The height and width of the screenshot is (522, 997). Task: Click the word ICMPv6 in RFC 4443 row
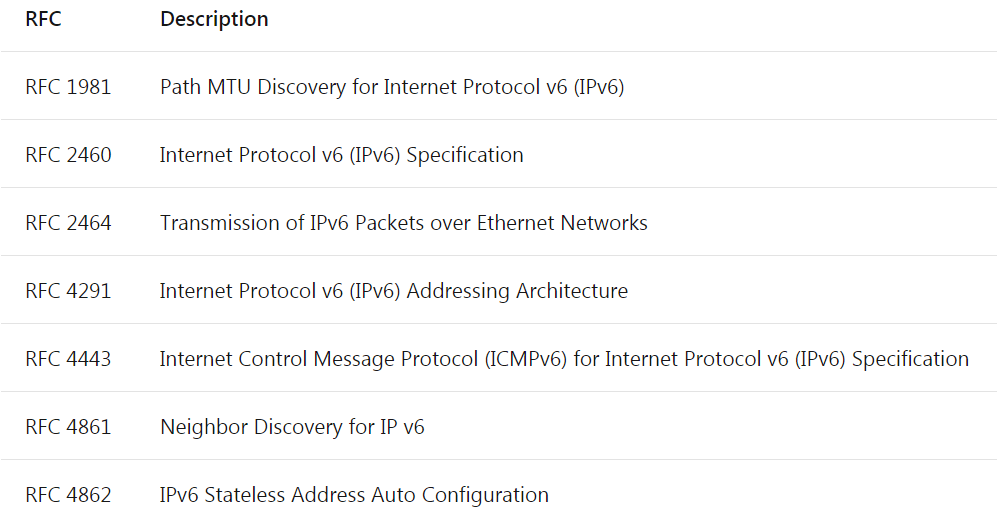[x=526, y=359]
